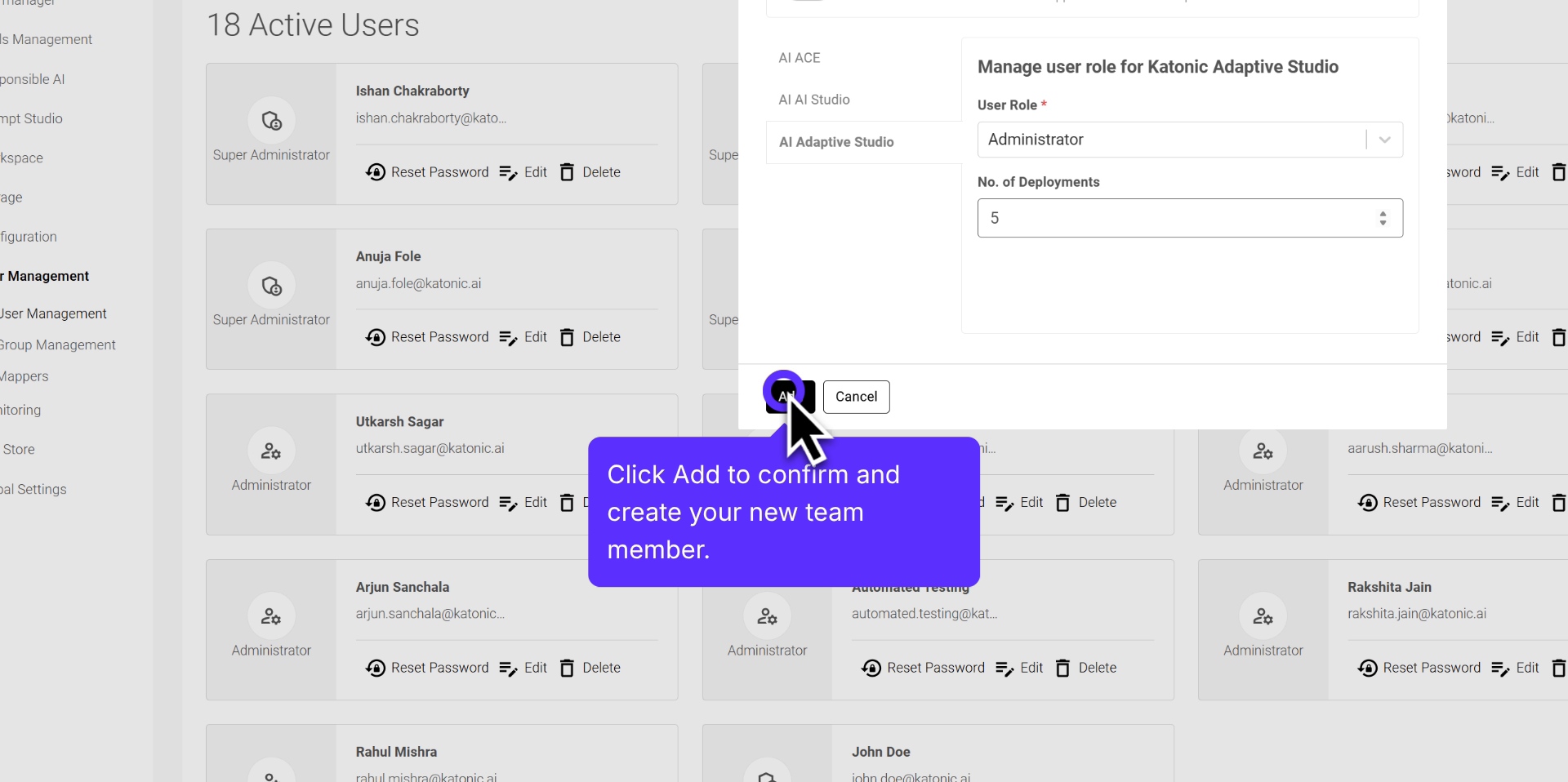Click Delete trash icon for Arjun Sanchala
Image resolution: width=1568 pixels, height=782 pixels.
[x=567, y=668]
